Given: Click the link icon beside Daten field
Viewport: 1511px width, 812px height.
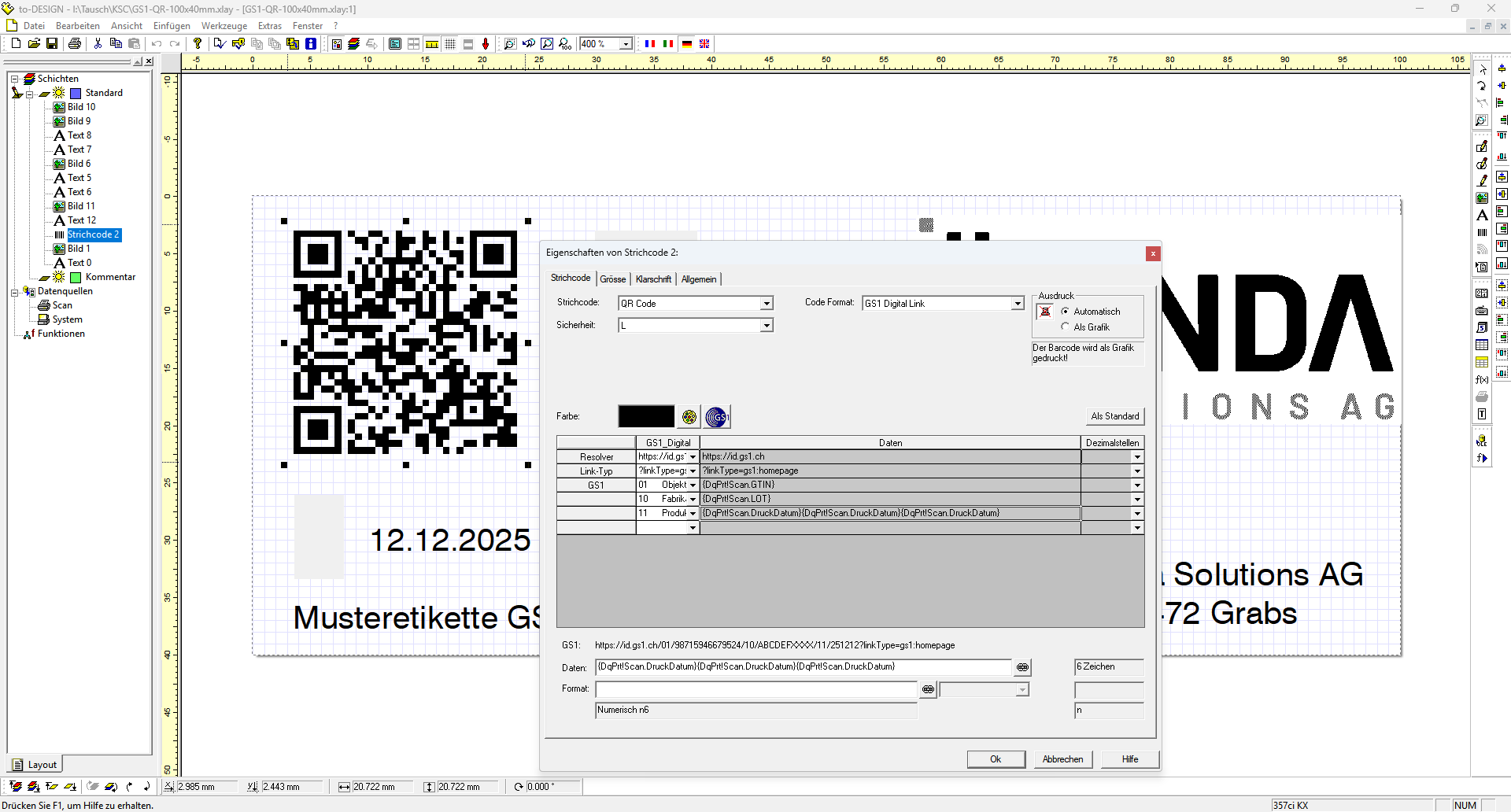Looking at the screenshot, I should click(1021, 667).
